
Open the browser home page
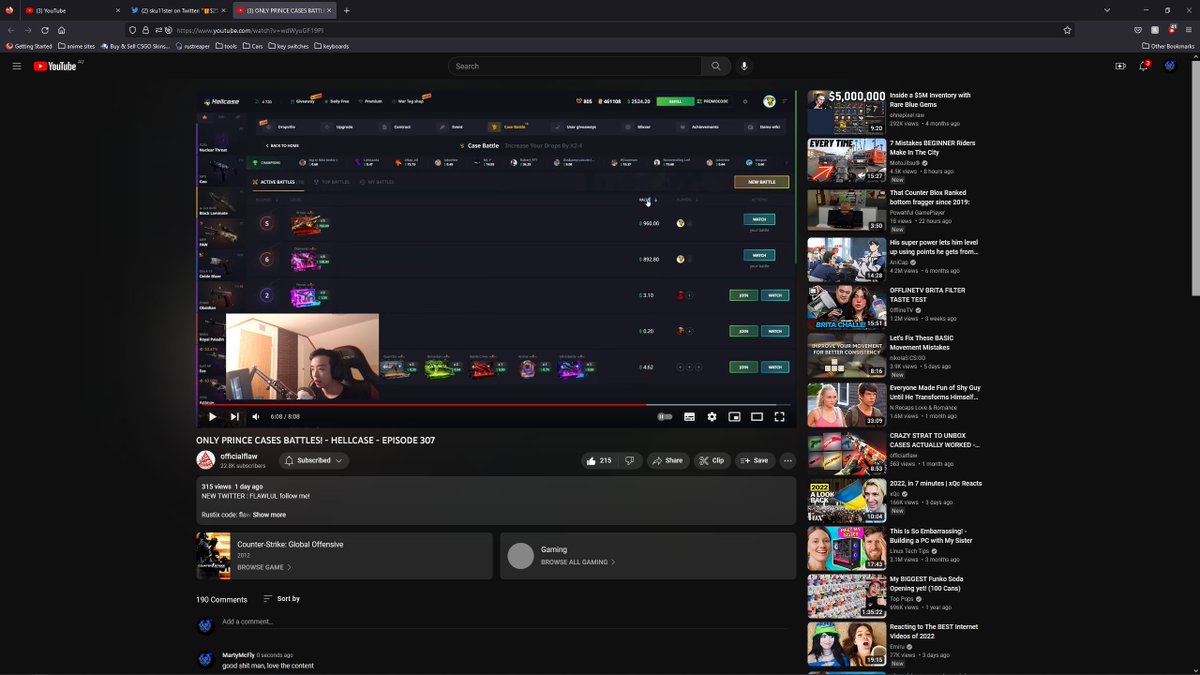click(62, 30)
